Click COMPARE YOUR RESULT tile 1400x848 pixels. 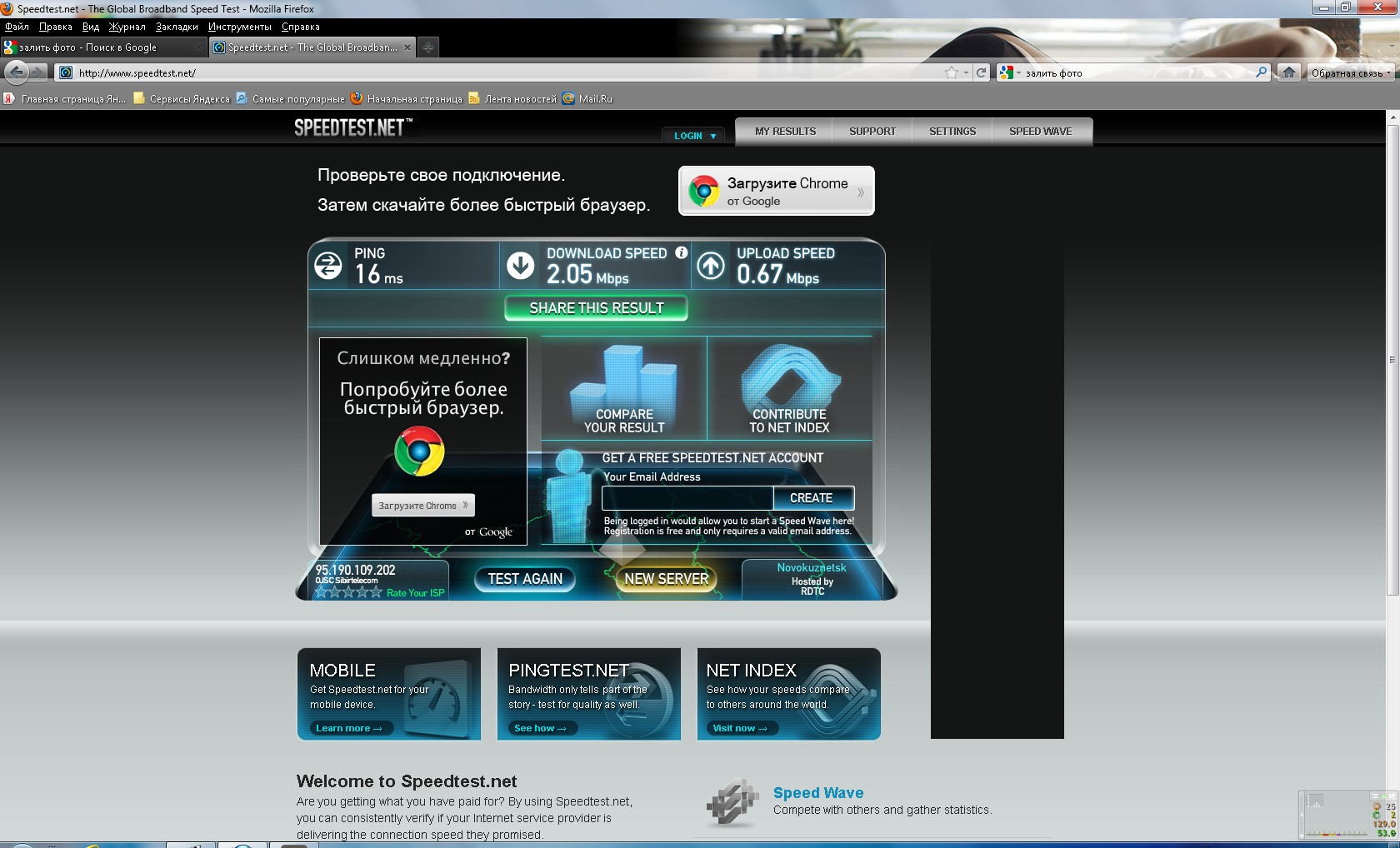tap(624, 388)
